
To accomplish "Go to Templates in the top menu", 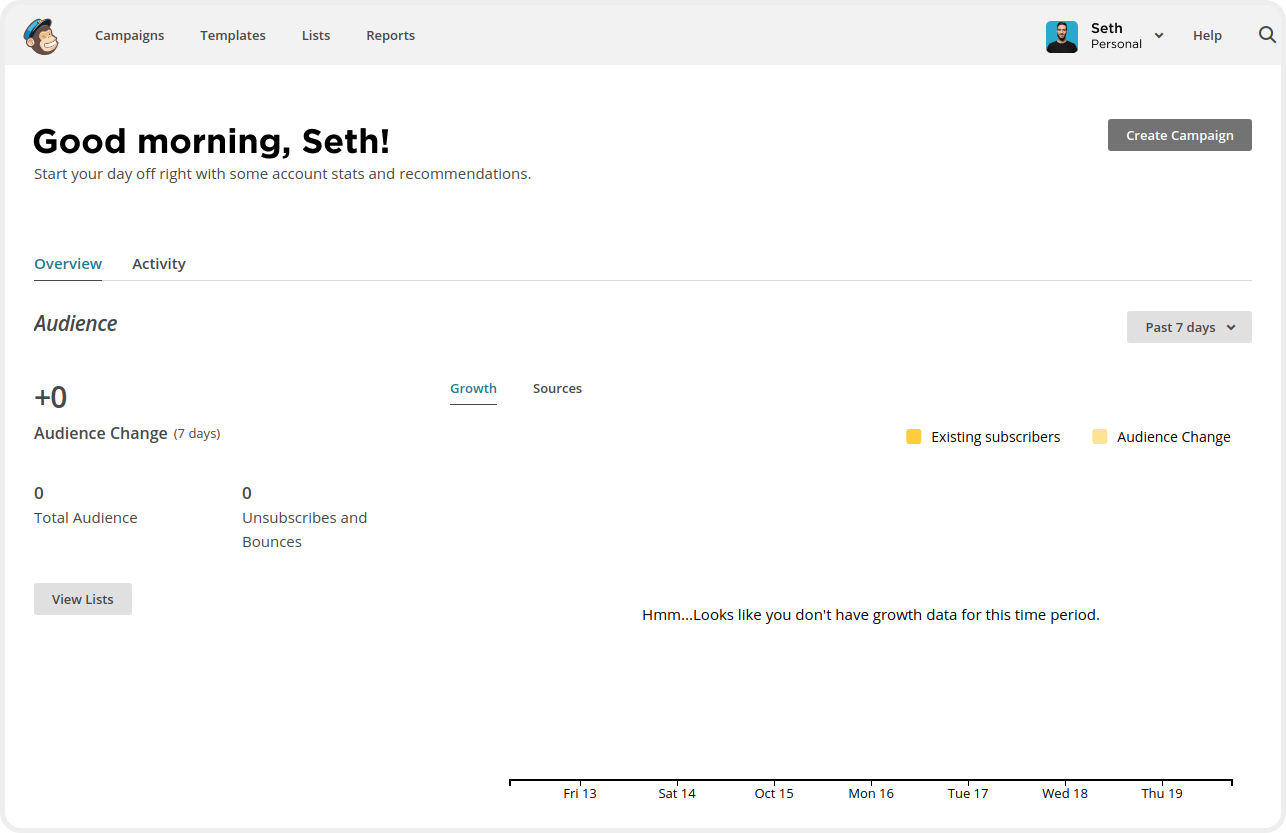I will coord(233,35).
